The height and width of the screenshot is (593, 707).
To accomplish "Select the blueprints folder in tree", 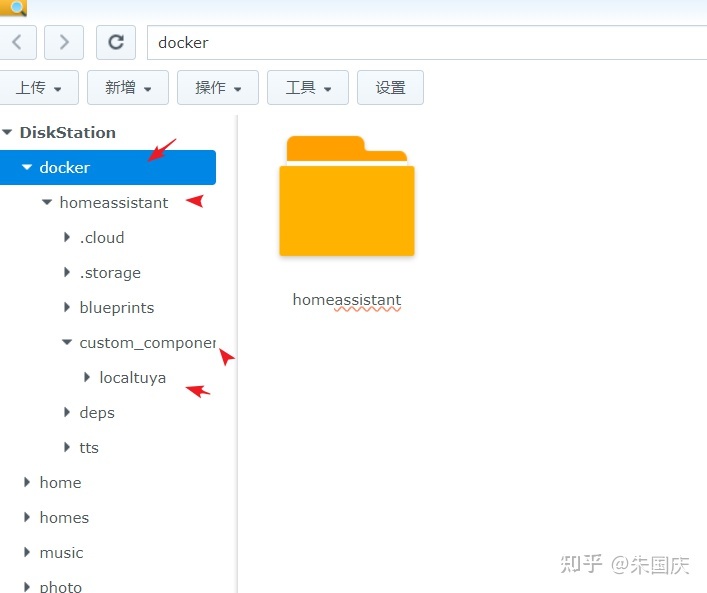I will tap(116, 308).
